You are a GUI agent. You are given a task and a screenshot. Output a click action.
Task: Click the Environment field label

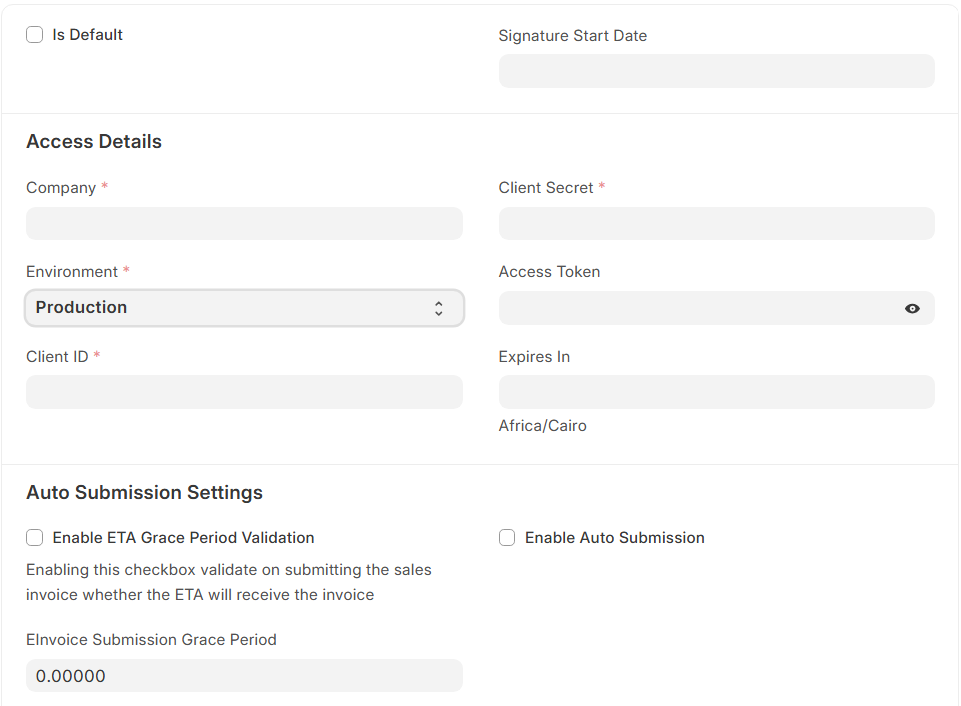[x=72, y=272]
